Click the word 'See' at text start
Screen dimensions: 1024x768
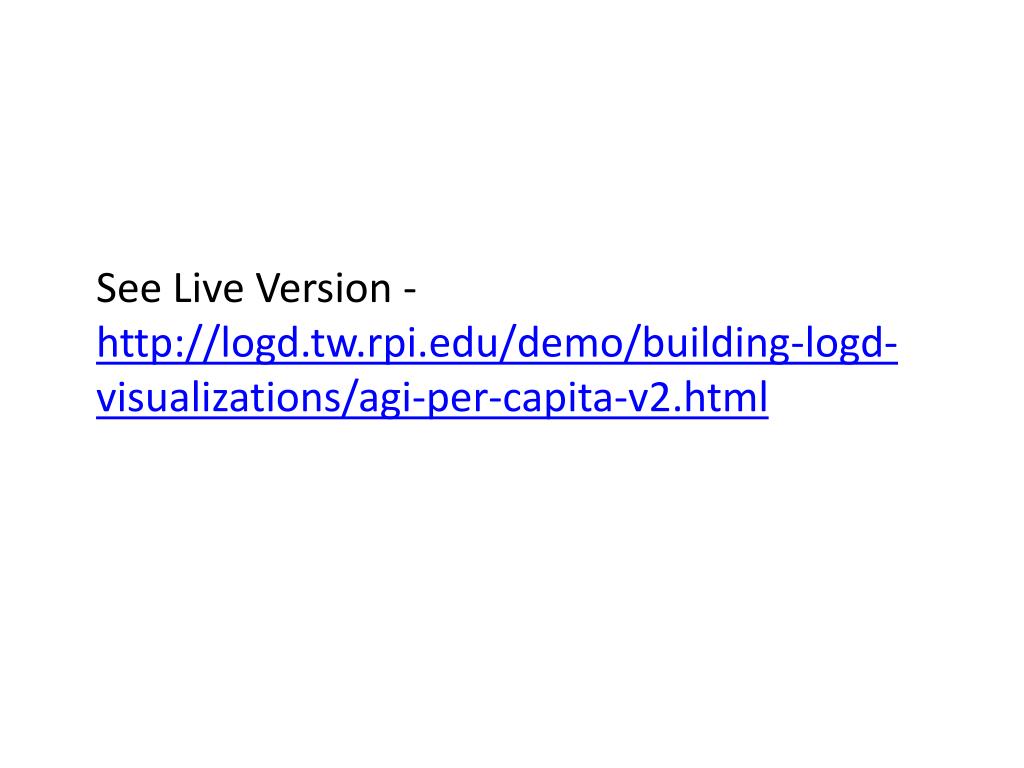tap(129, 288)
